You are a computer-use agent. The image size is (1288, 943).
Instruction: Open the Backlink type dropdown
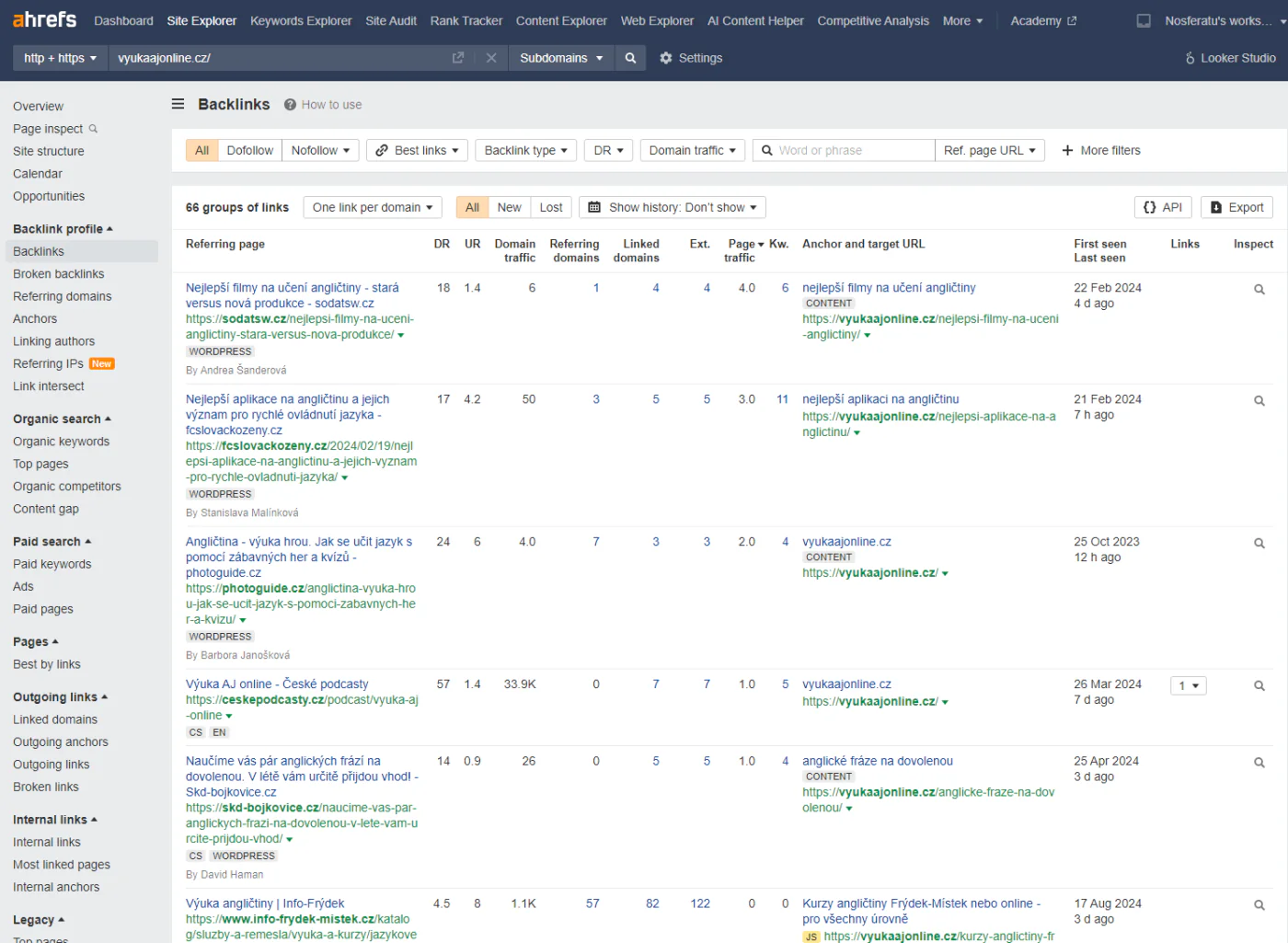coord(526,150)
